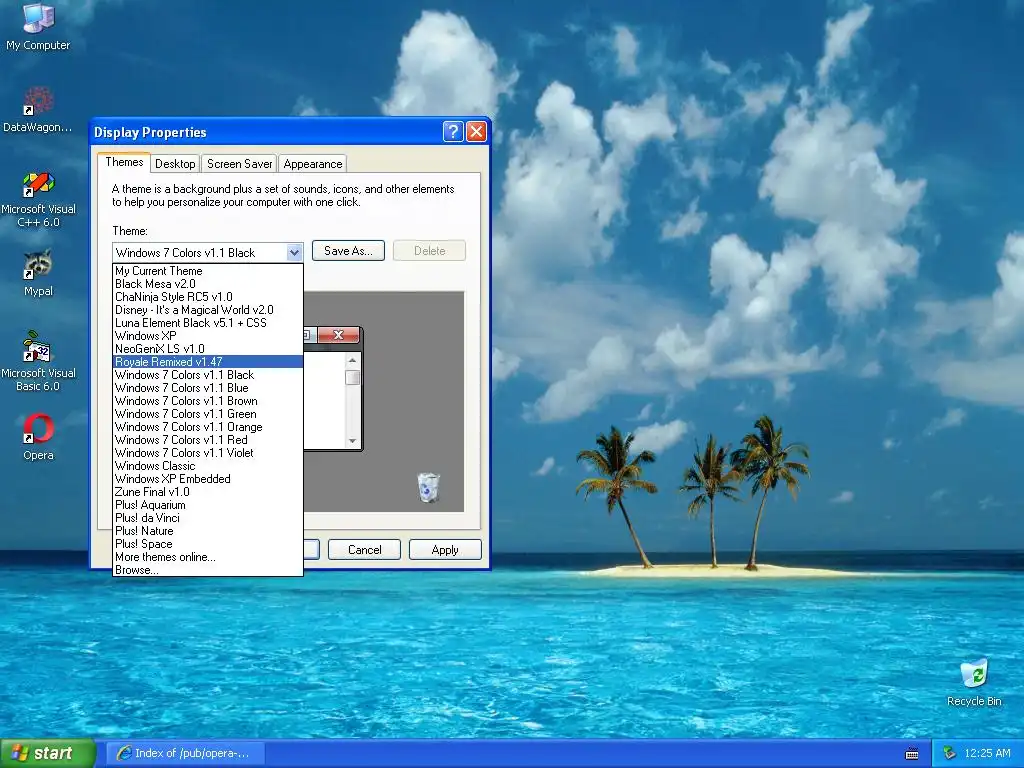Switch to Index of /pub/opera taskbar window
The image size is (1024, 768).
click(186, 753)
